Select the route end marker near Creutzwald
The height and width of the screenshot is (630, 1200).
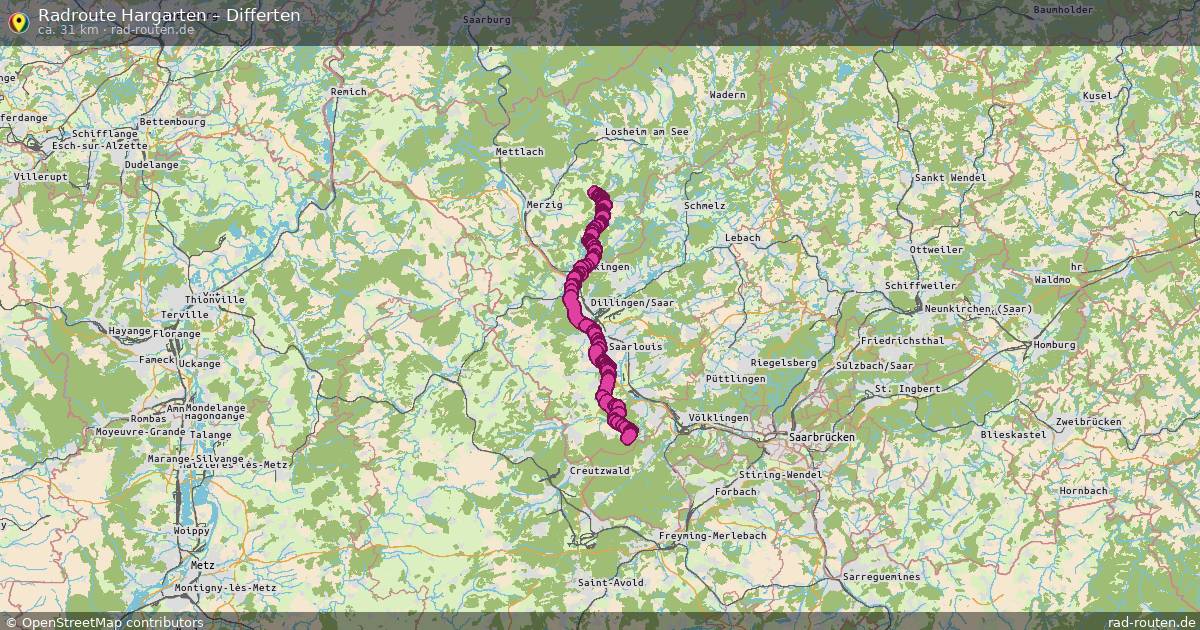coord(628,435)
